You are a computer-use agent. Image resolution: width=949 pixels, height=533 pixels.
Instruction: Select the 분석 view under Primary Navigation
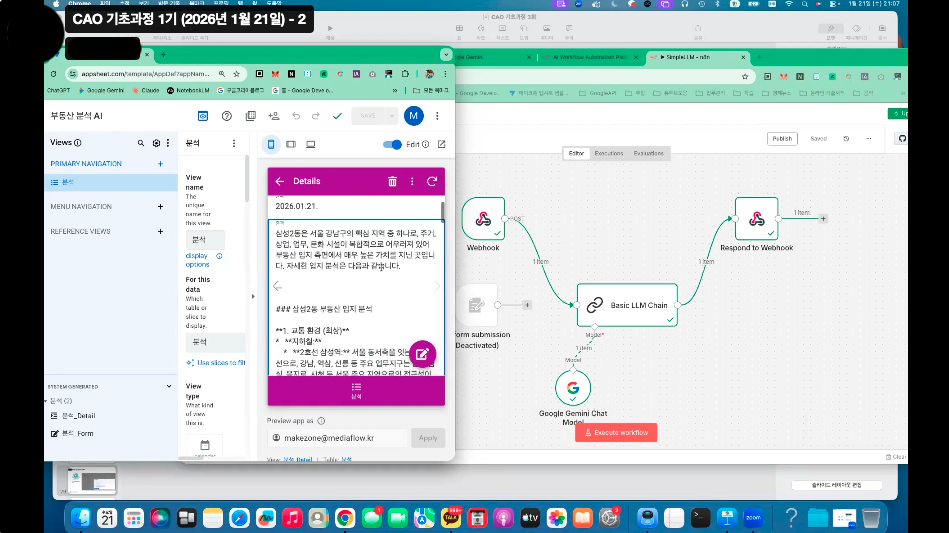111,182
